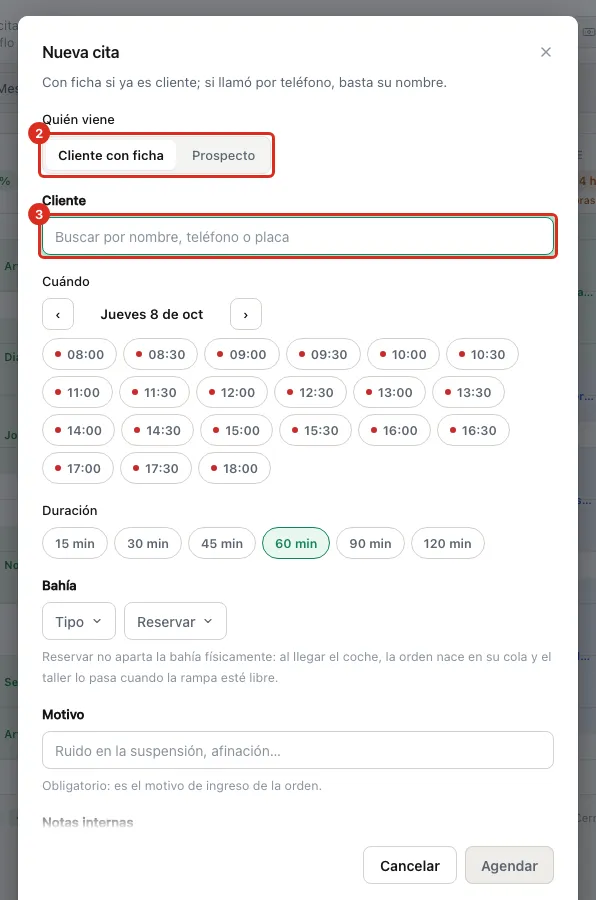Click the Cuándo label
Screen dimensions: 596x900
pos(65,281)
